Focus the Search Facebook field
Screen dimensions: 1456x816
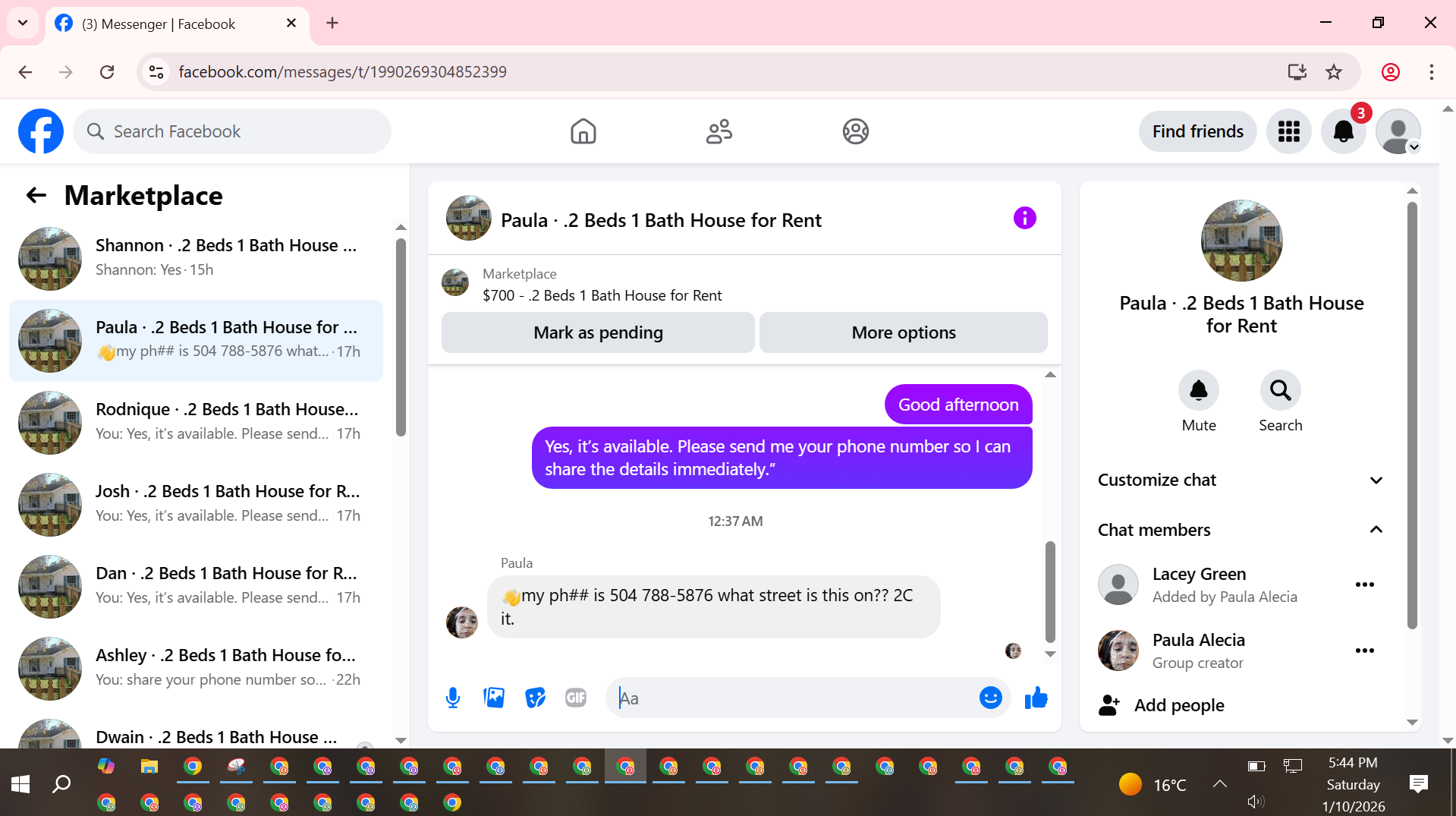pos(232,131)
